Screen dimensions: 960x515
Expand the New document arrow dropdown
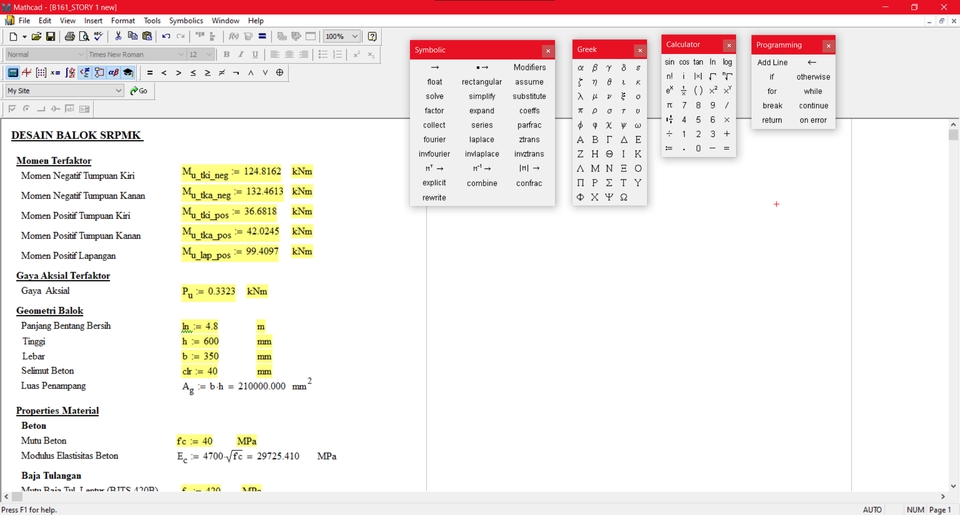coord(24,37)
